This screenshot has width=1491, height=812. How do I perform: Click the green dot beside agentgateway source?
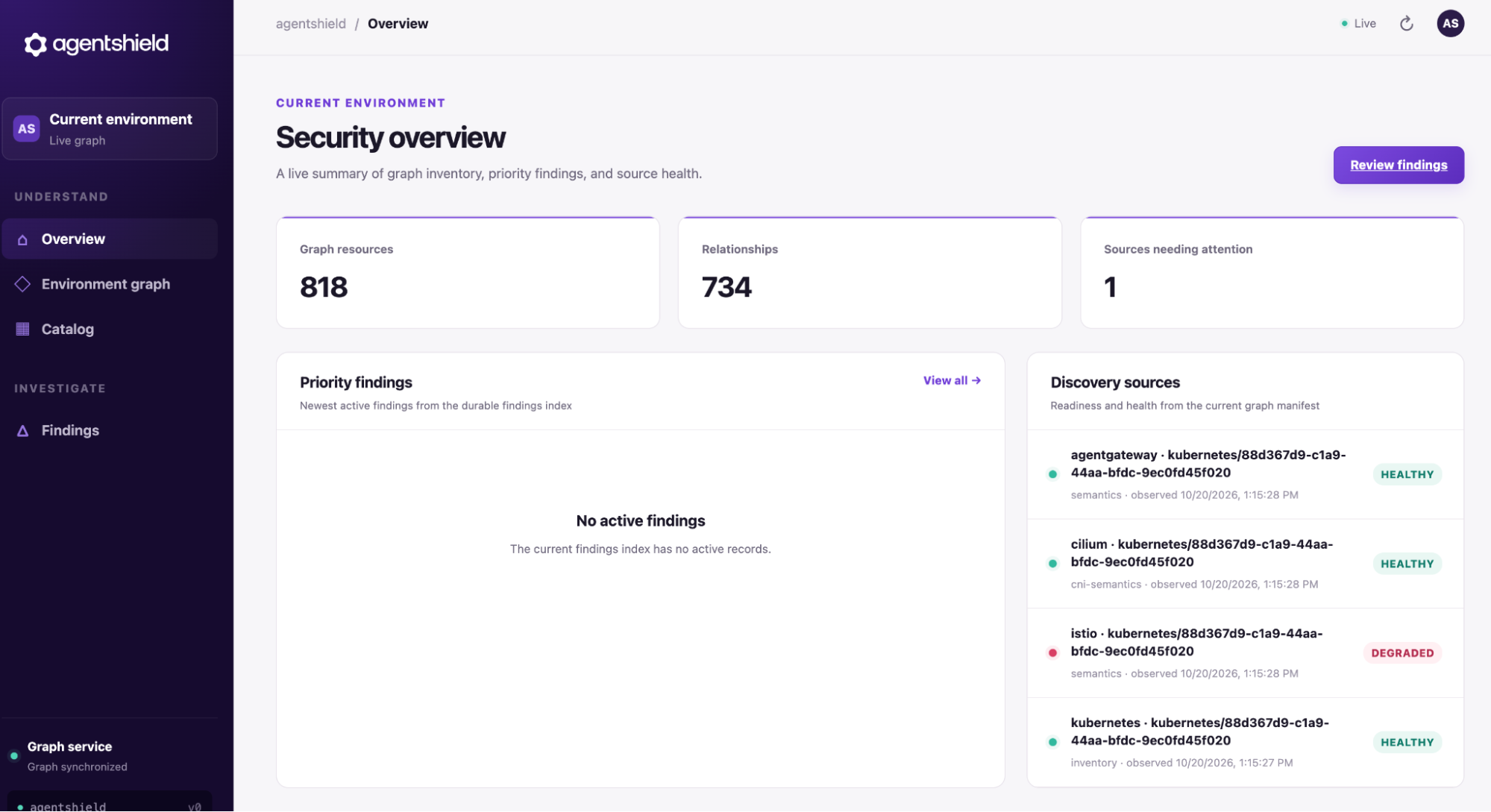tap(1052, 474)
